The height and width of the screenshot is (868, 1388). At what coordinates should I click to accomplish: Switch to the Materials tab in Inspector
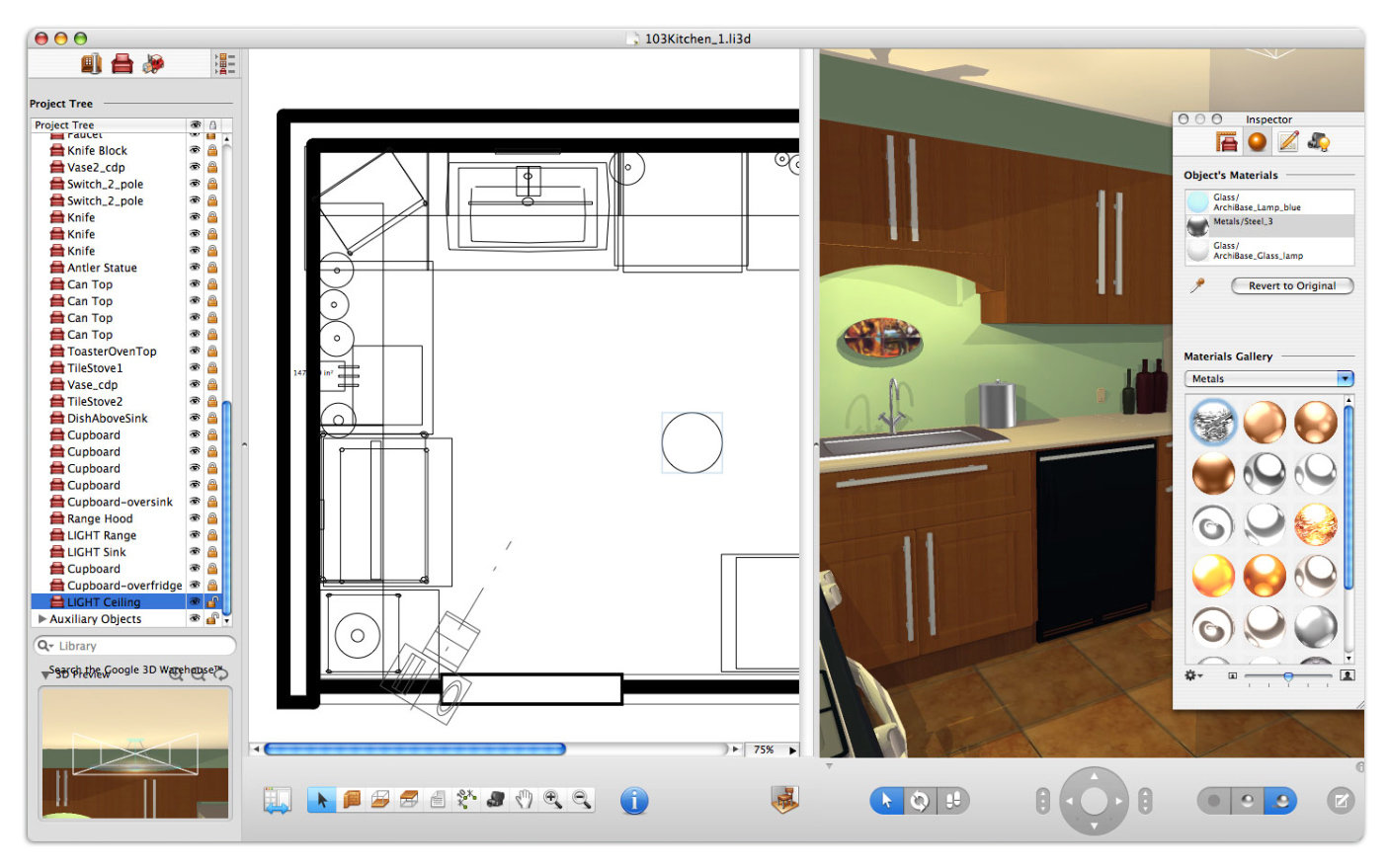1257,142
